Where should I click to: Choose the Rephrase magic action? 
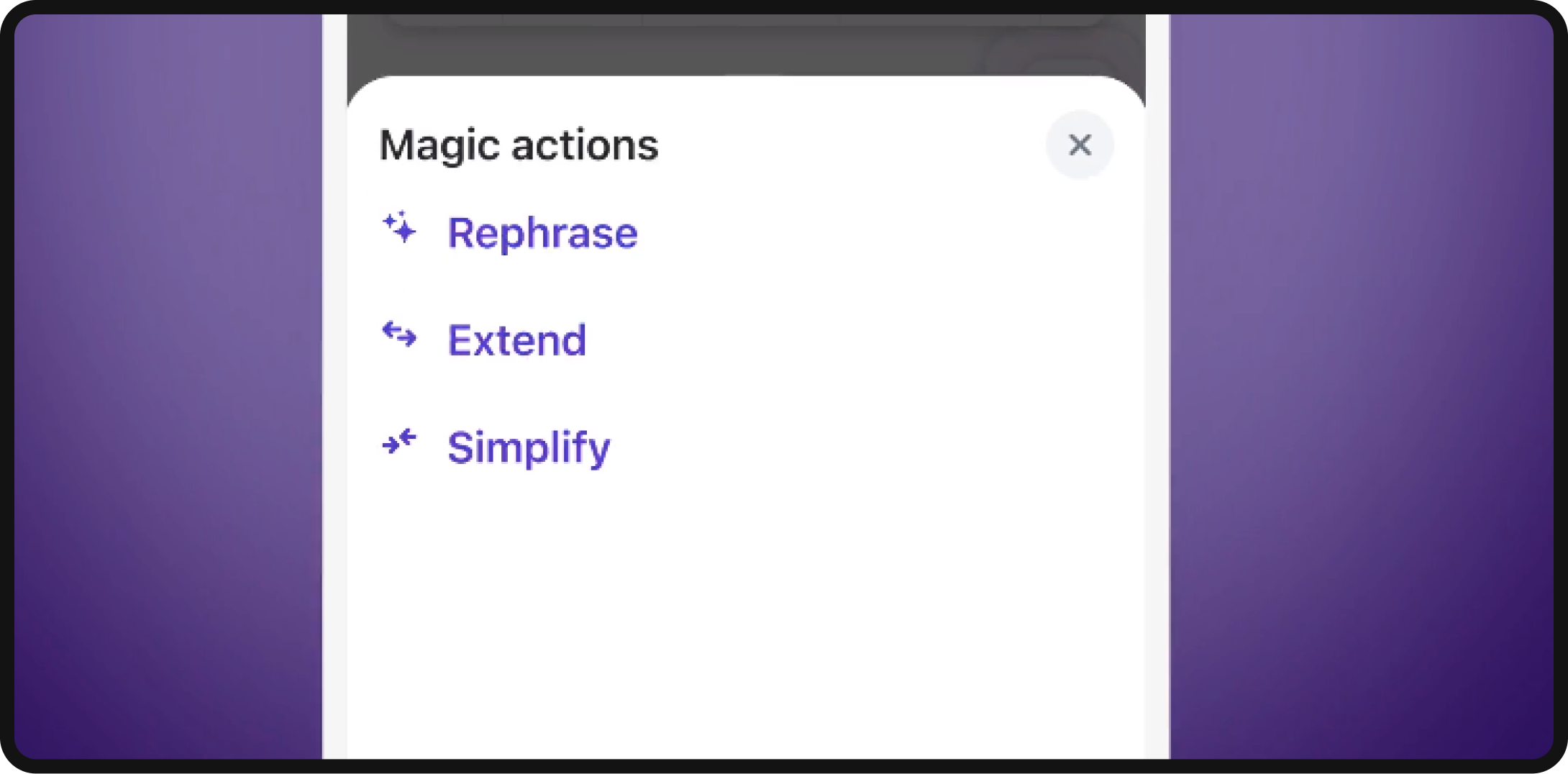tap(542, 232)
